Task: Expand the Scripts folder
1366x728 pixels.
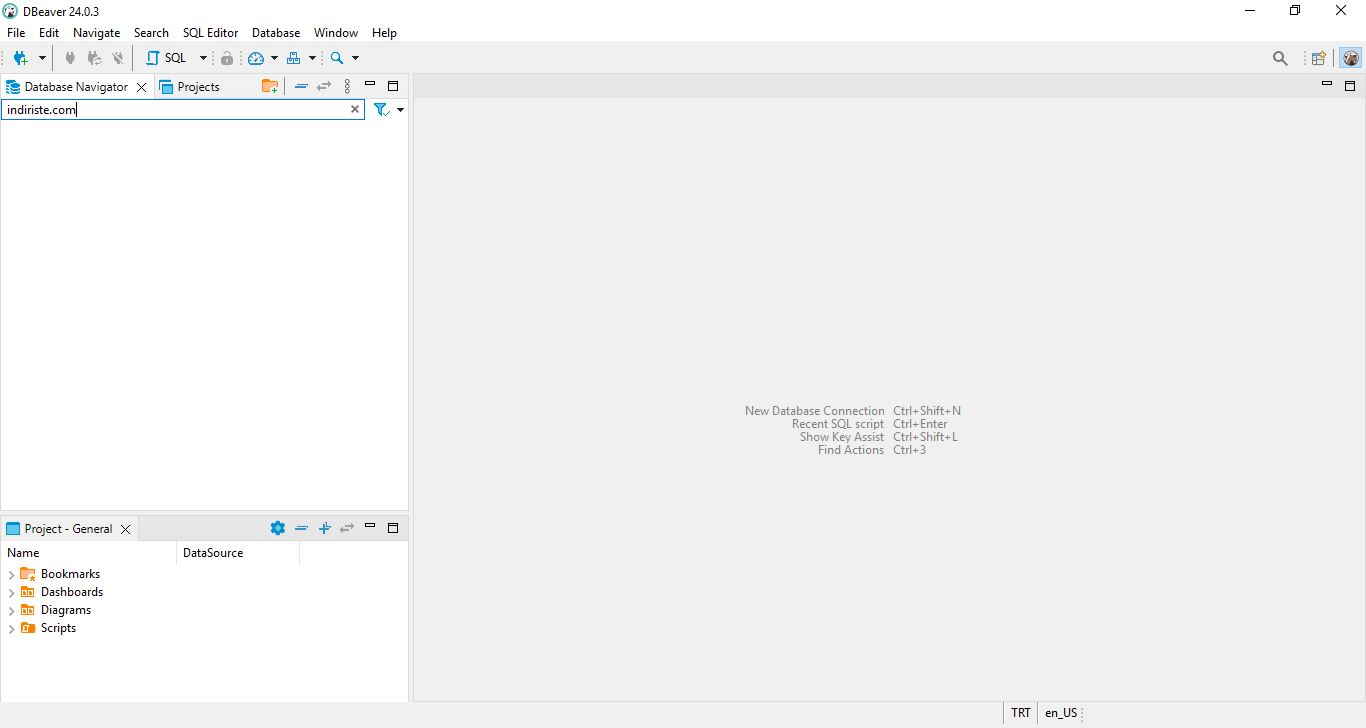Action: [x=11, y=629]
